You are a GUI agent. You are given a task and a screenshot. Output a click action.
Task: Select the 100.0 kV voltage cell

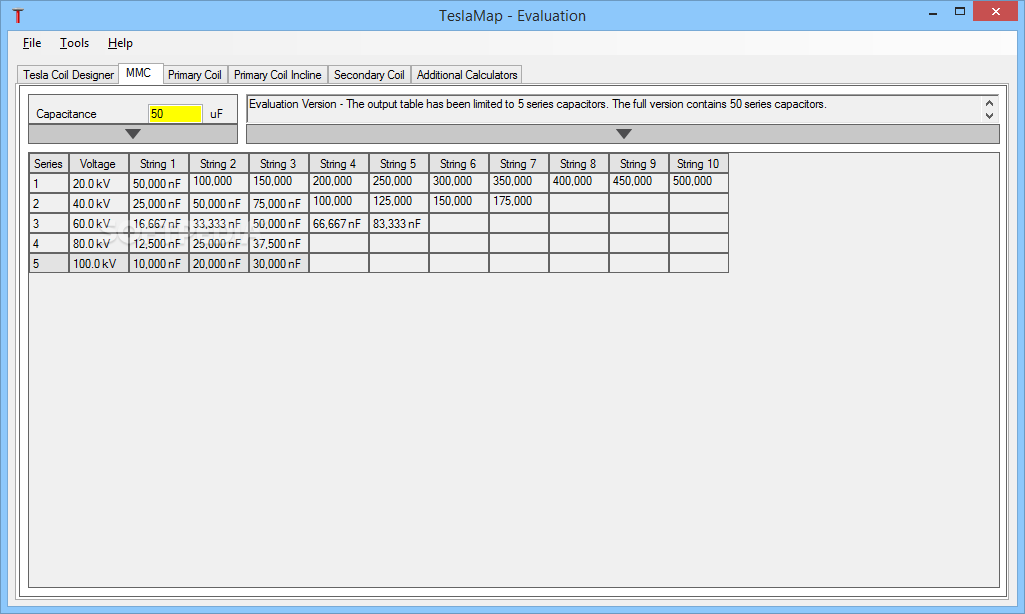click(98, 264)
